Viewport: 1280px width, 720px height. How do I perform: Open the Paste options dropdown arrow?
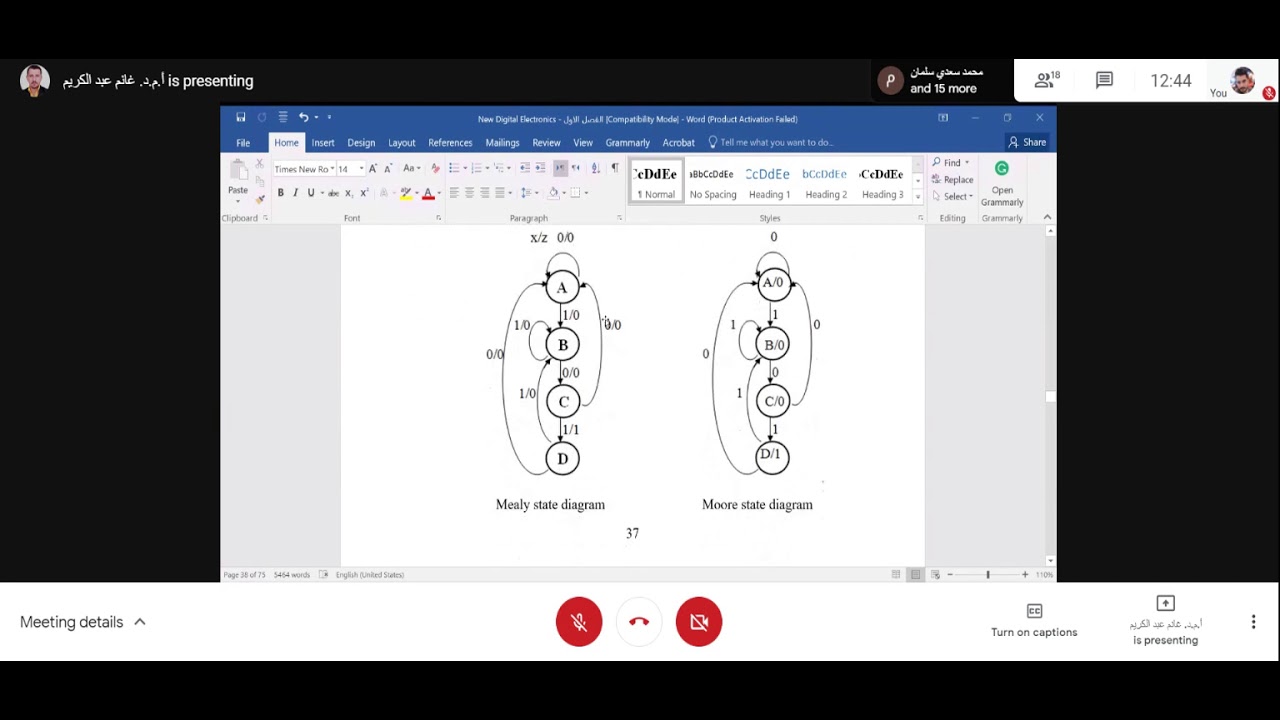click(237, 200)
